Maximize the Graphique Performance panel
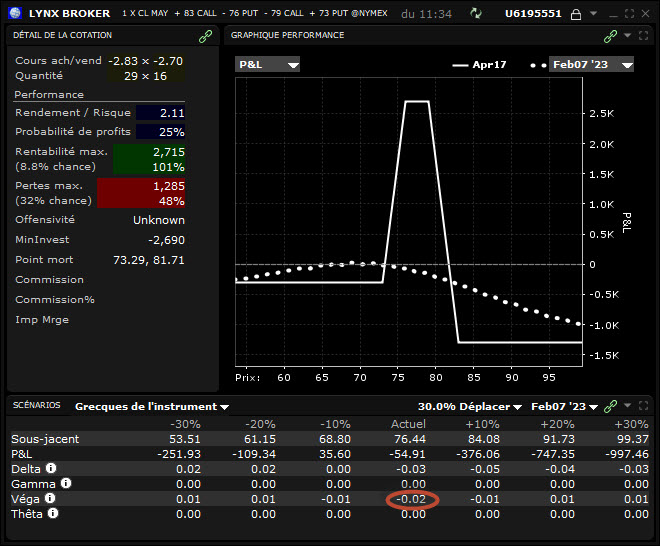 tap(644, 35)
